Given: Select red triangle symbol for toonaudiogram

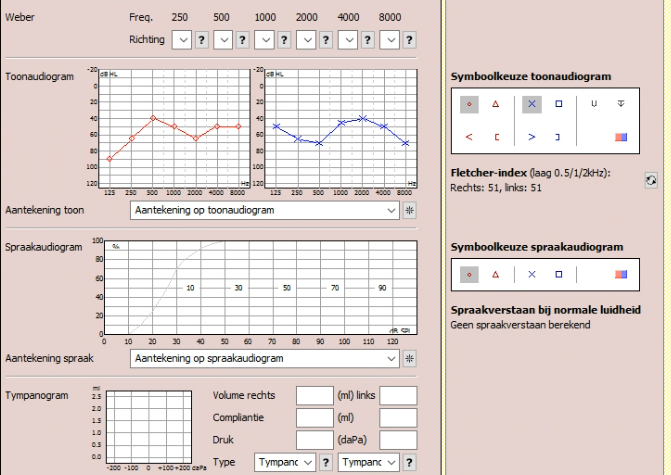Looking at the screenshot, I should pos(495,104).
